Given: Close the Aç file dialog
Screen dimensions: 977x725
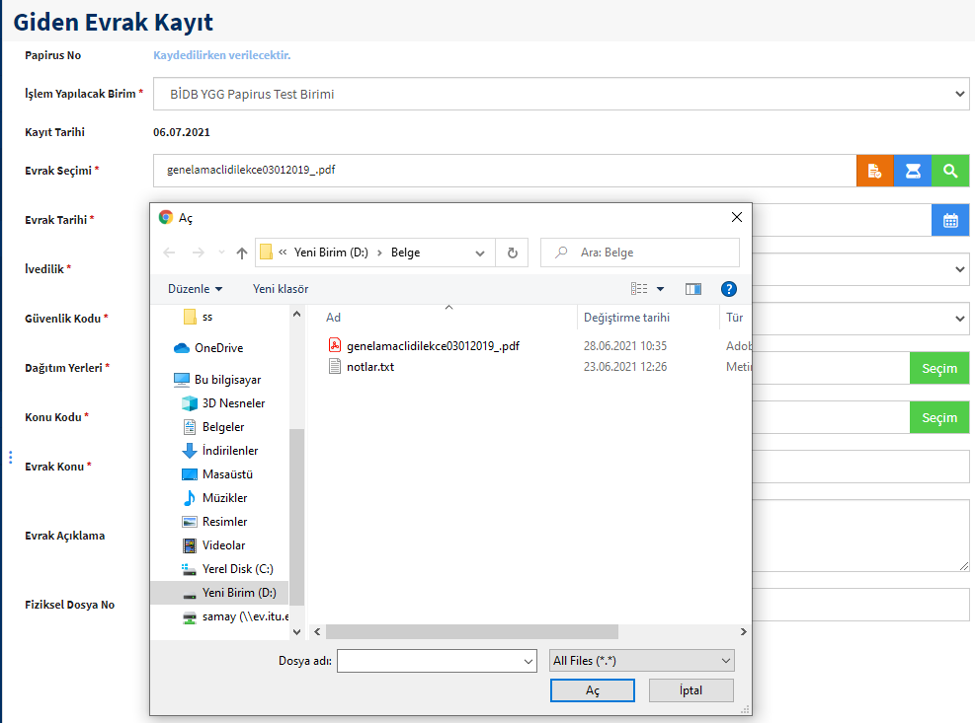Looking at the screenshot, I should click(x=736, y=217).
